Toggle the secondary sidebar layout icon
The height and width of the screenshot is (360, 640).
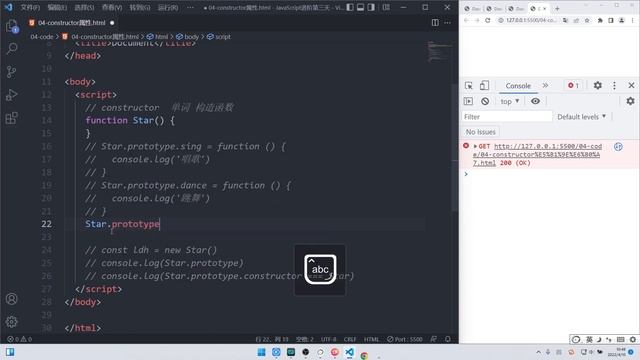coord(371,7)
